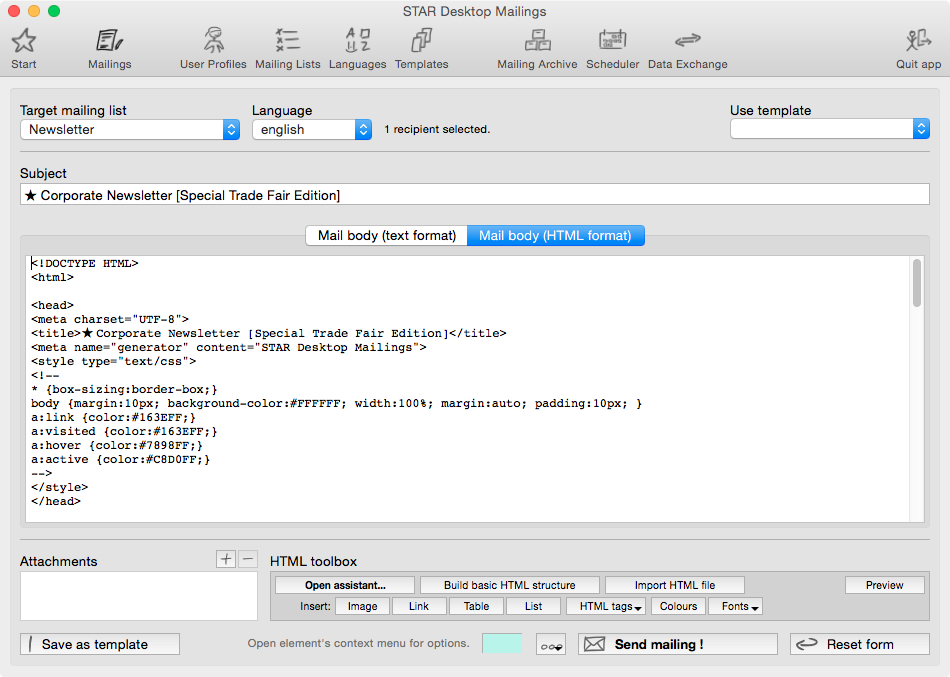Screen dimensions: 950x677
Task: Open the Languages toolbar icon
Action: pyautogui.click(x=357, y=41)
